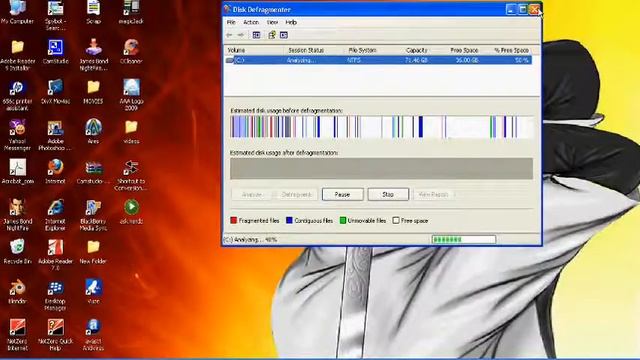Image resolution: width=640 pixels, height=360 pixels.
Task: Click the grayed Analyze button
Action: 252,194
